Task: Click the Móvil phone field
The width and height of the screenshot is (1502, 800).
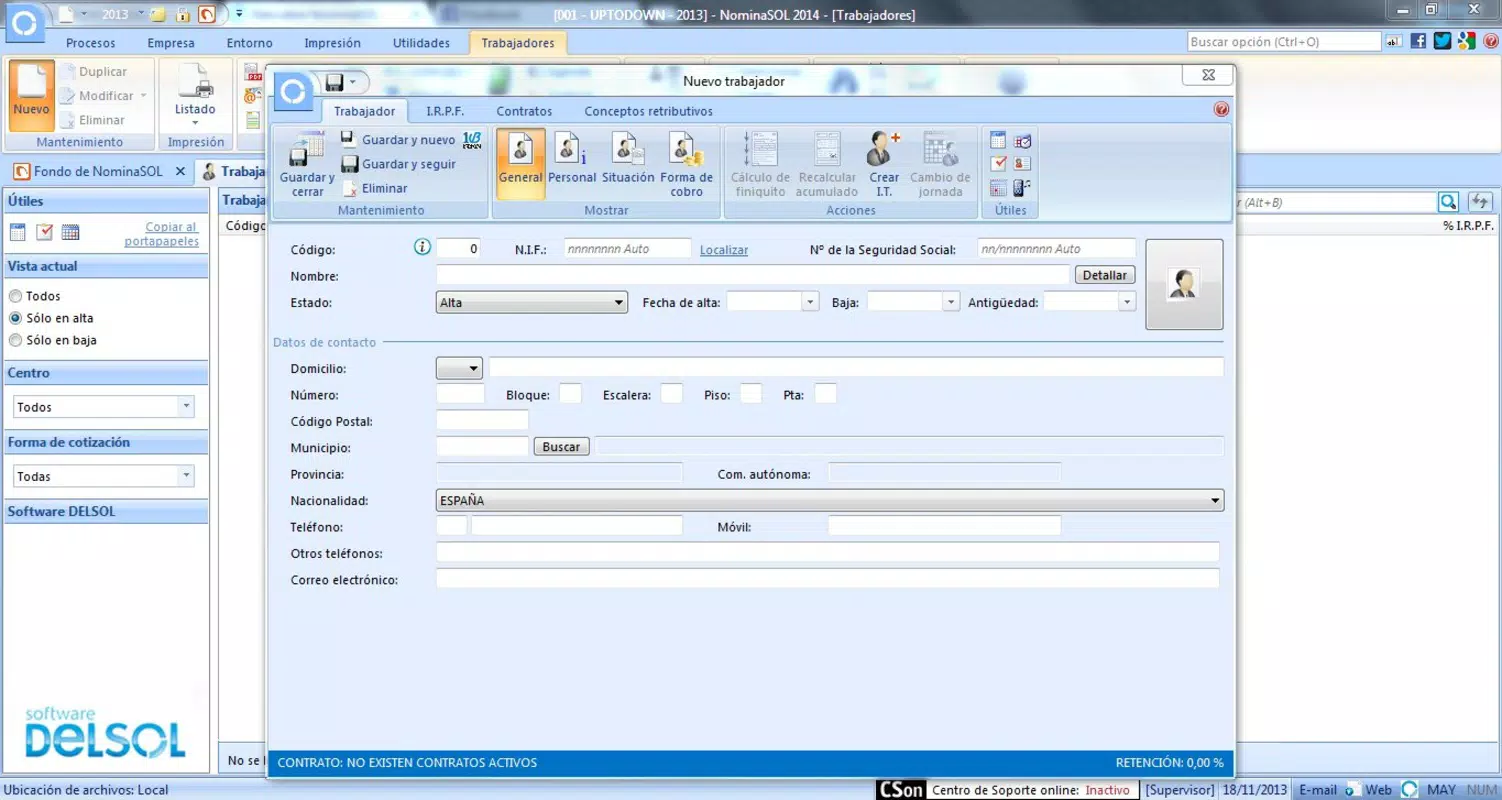Action: point(944,526)
